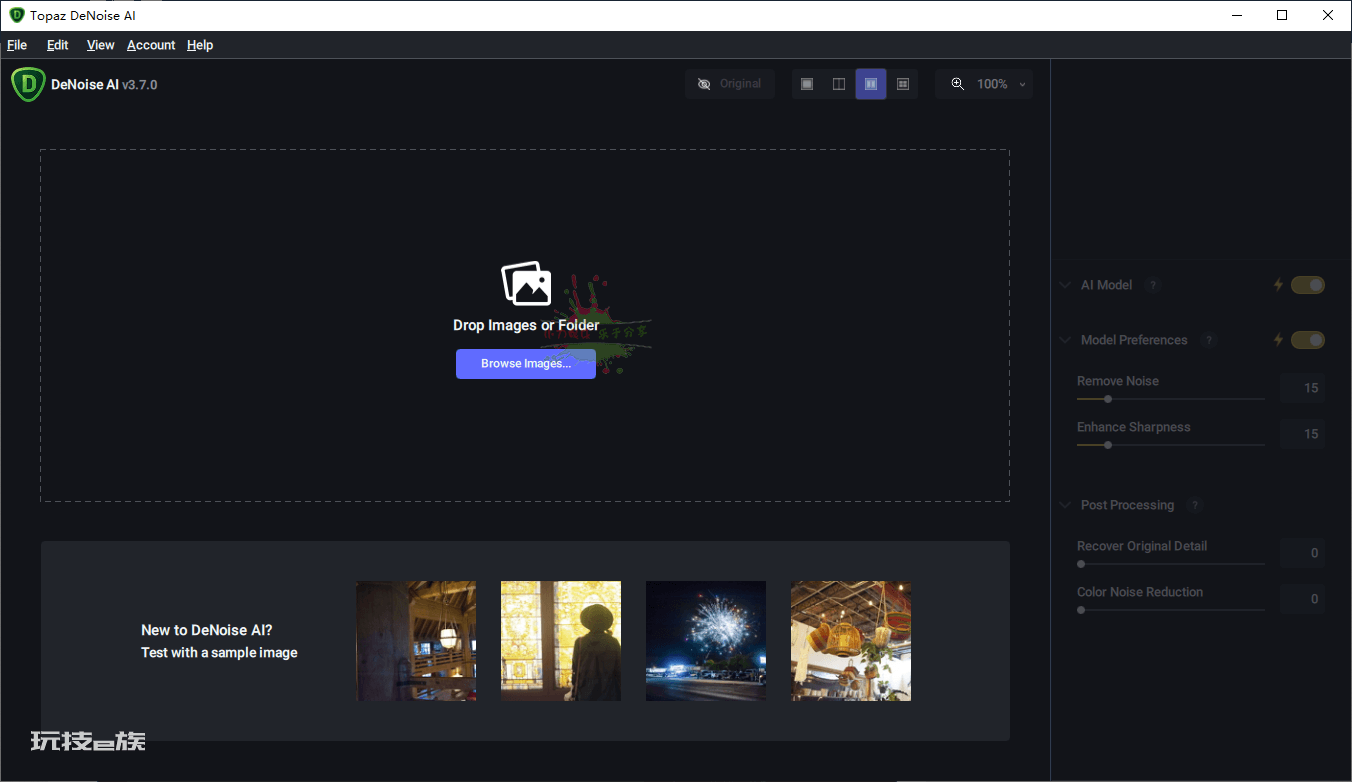Viewport: 1352px width, 782px height.
Task: Open the wicker lamps cafe sample image
Action: (x=851, y=641)
